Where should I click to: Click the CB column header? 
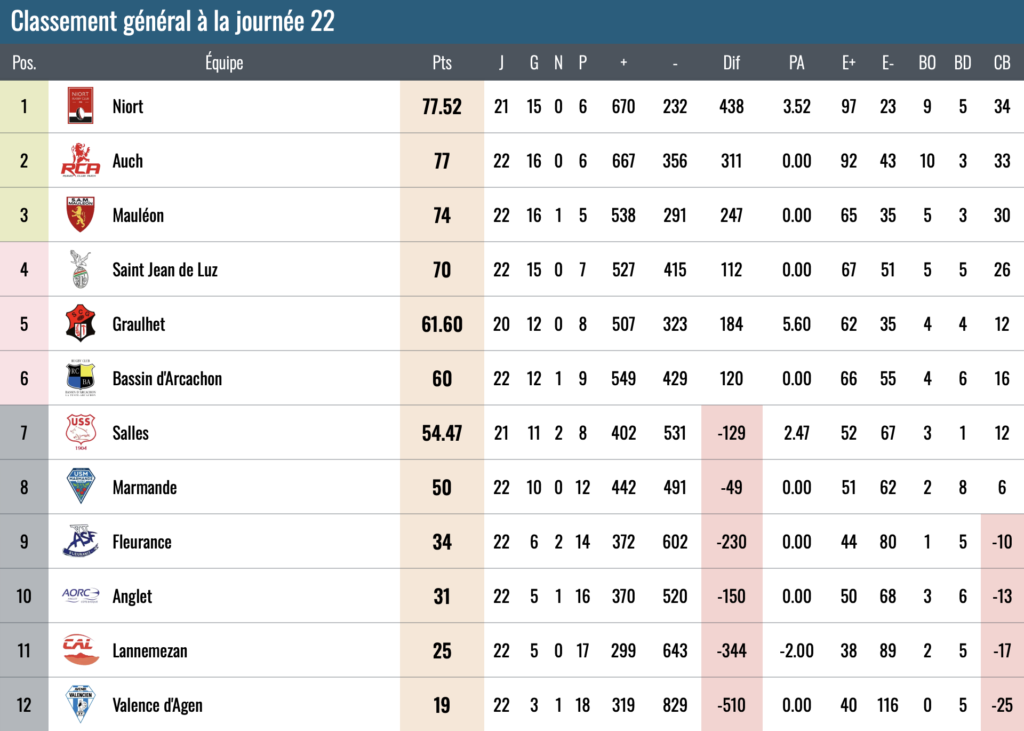[1002, 63]
